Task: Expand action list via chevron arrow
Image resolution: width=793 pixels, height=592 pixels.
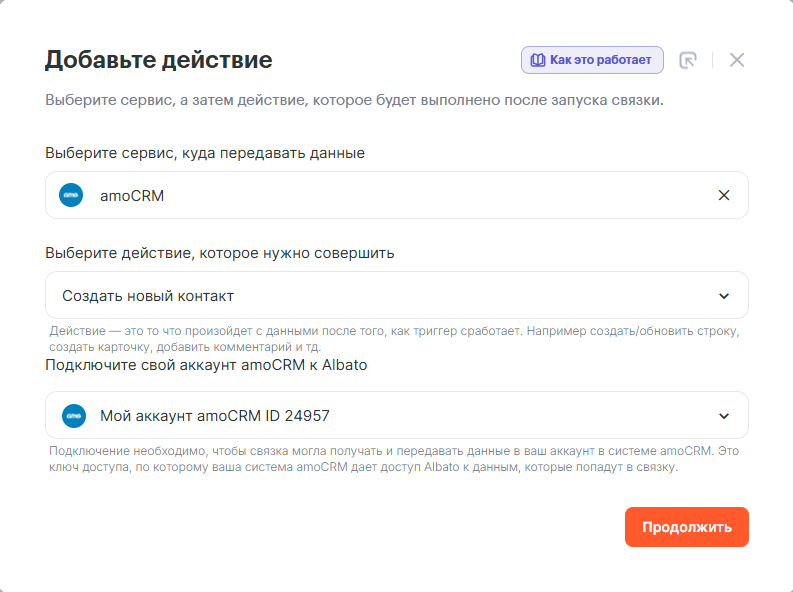Action: [x=724, y=296]
